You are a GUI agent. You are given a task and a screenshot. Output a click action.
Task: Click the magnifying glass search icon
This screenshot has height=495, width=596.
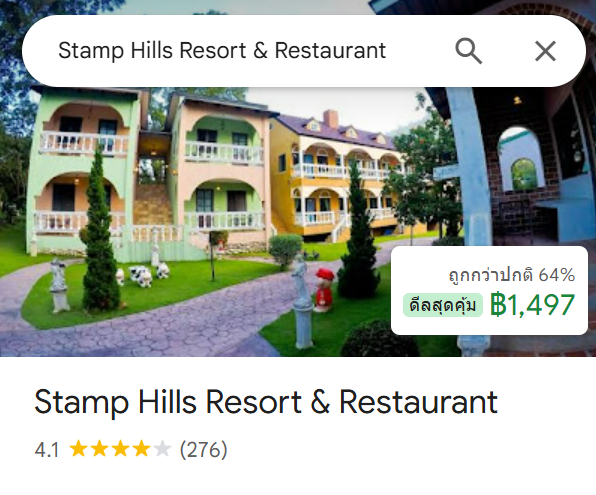coord(469,51)
